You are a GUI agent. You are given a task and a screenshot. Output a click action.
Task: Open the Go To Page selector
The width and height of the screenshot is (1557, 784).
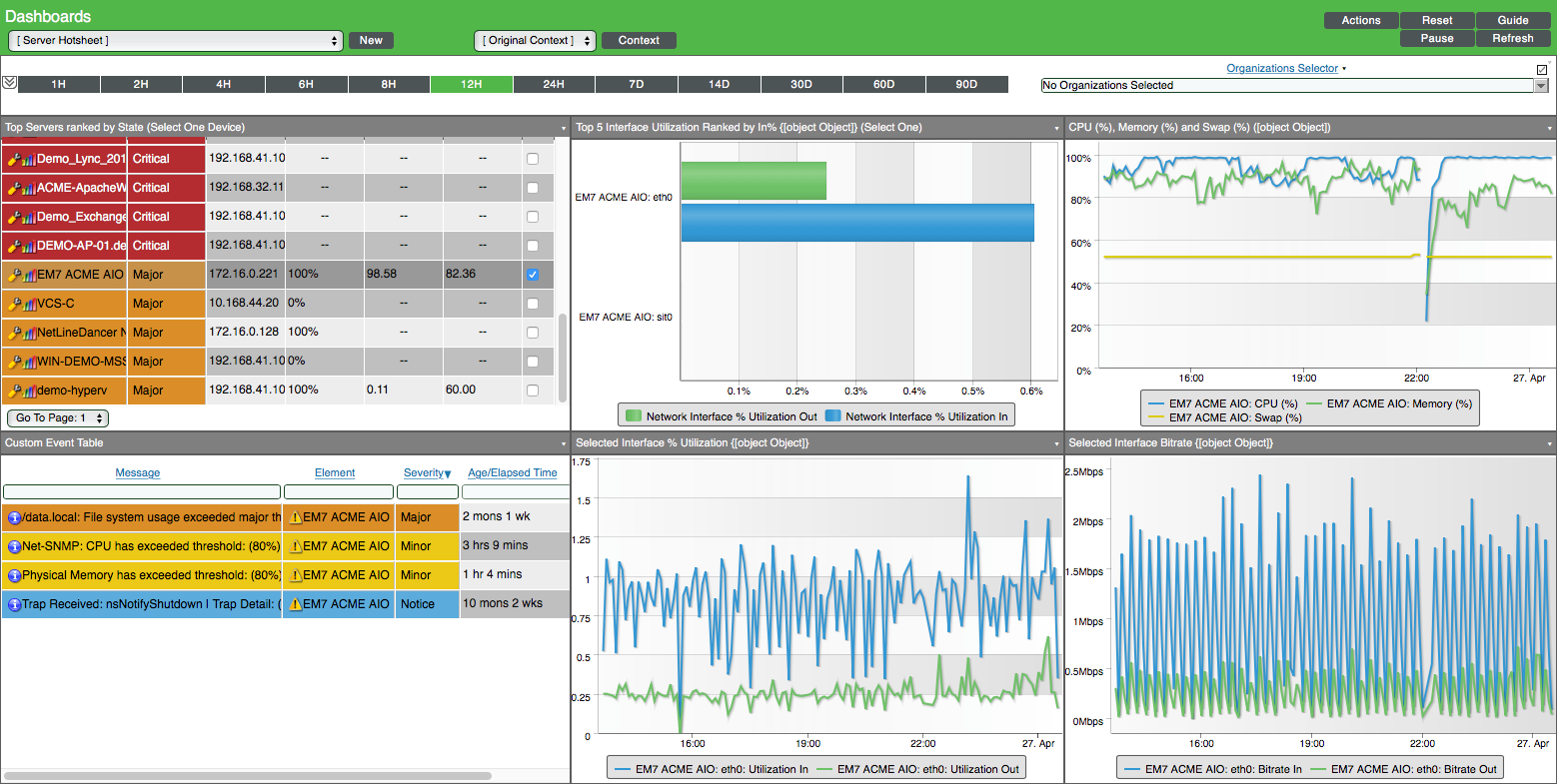tap(57, 417)
